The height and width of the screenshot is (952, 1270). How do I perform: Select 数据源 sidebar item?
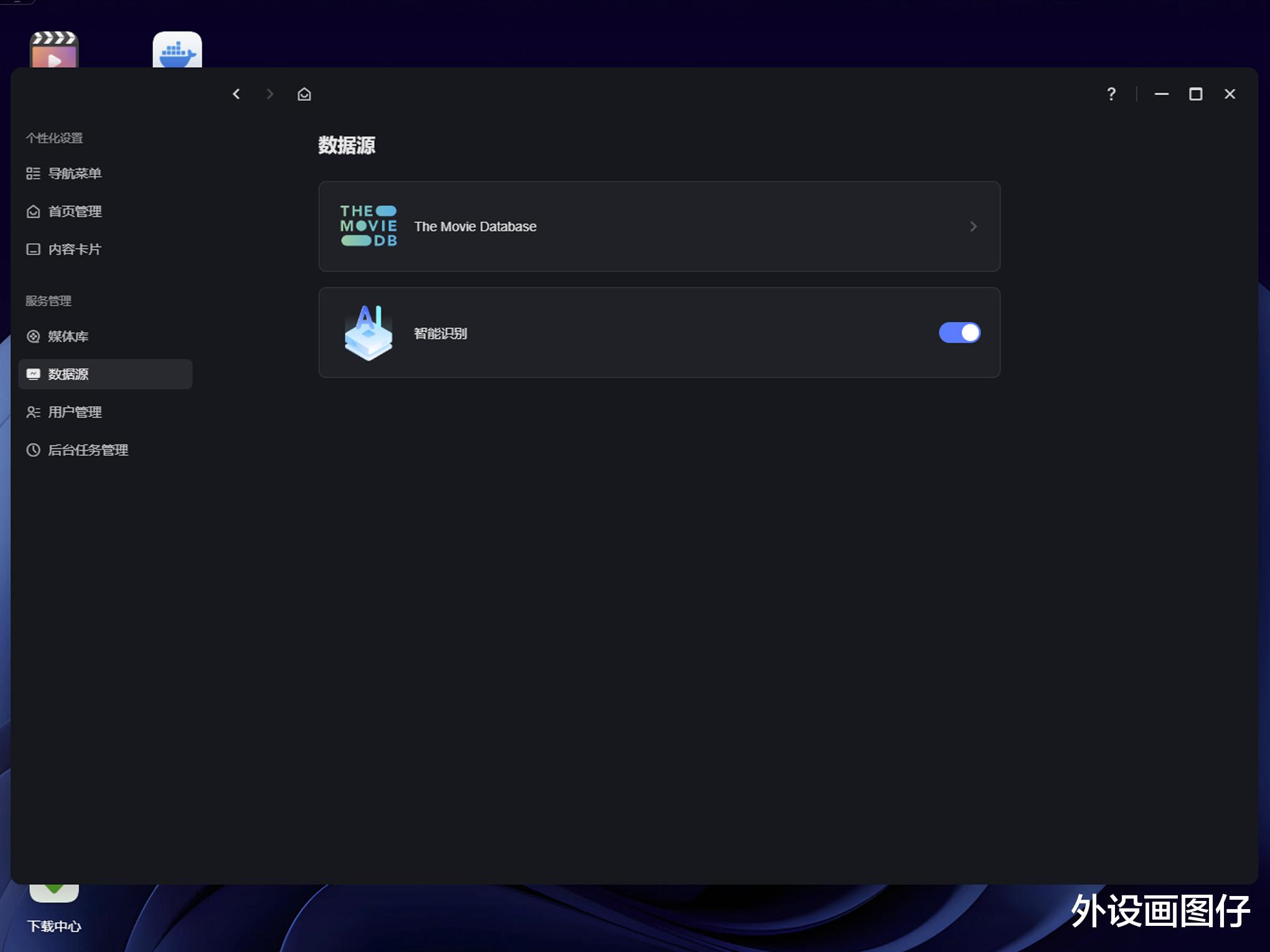pos(68,375)
